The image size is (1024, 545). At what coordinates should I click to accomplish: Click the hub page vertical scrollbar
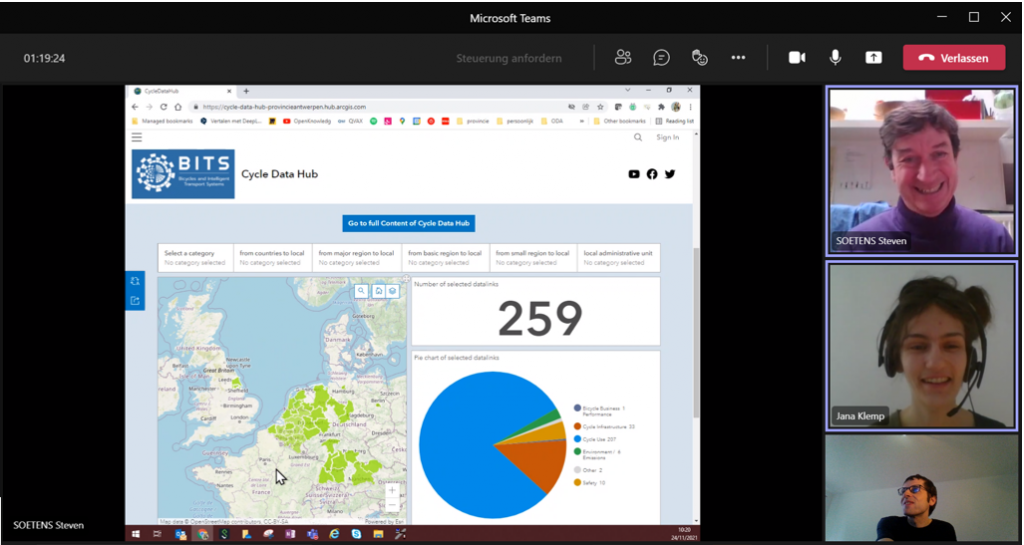[x=696, y=333]
